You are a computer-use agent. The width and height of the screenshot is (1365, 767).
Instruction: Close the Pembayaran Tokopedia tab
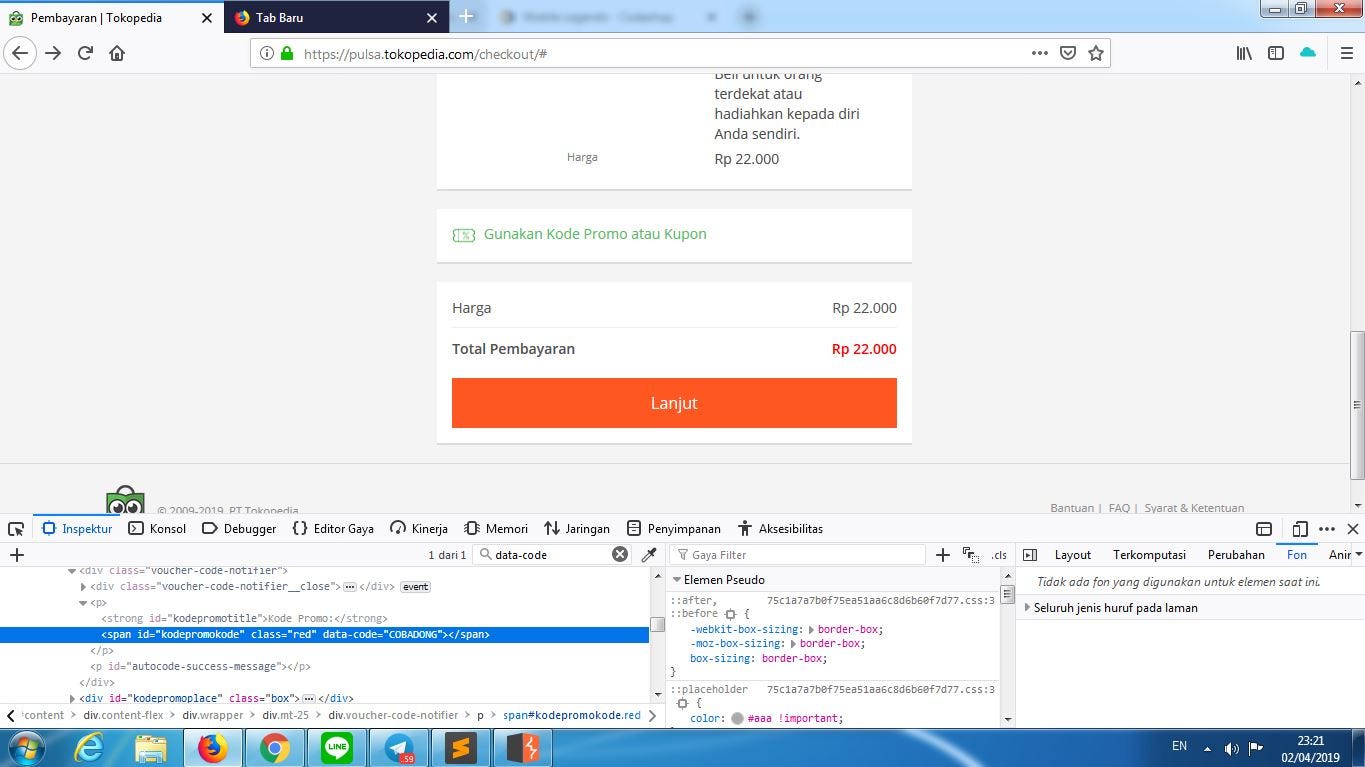click(207, 18)
